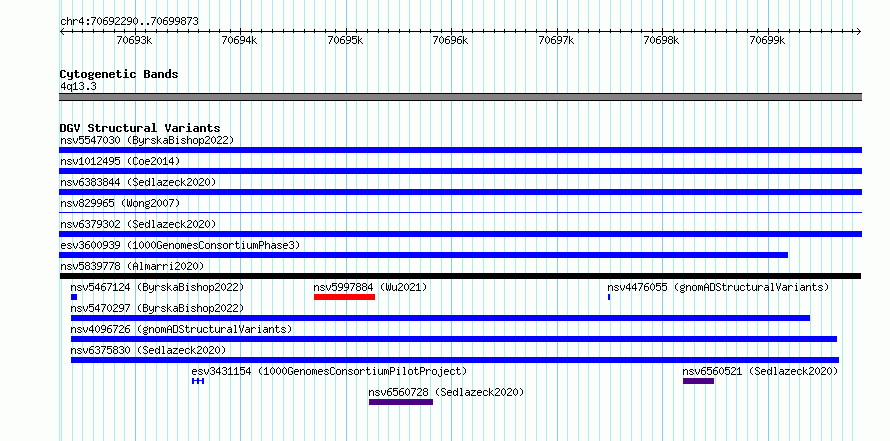Click the 70694k ruler label
Viewport: 890px width, 441px height.
click(240, 40)
